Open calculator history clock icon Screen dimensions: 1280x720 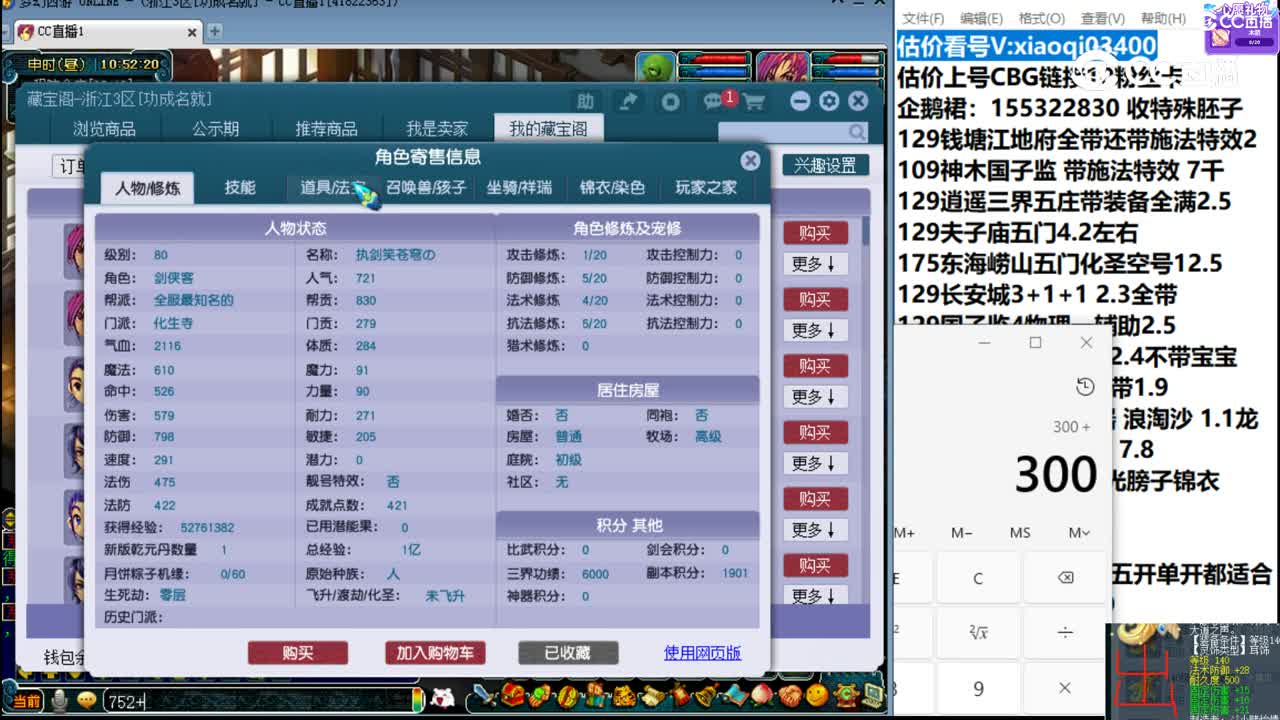[x=1085, y=387]
